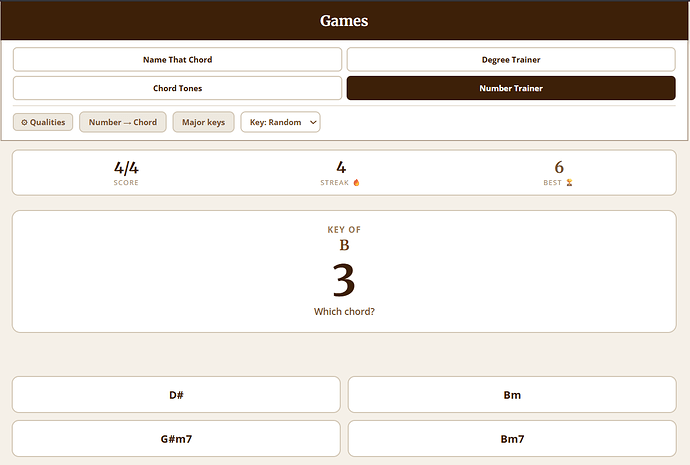The width and height of the screenshot is (690, 465).
Task: Click the KEY OF label
Action: tap(344, 230)
